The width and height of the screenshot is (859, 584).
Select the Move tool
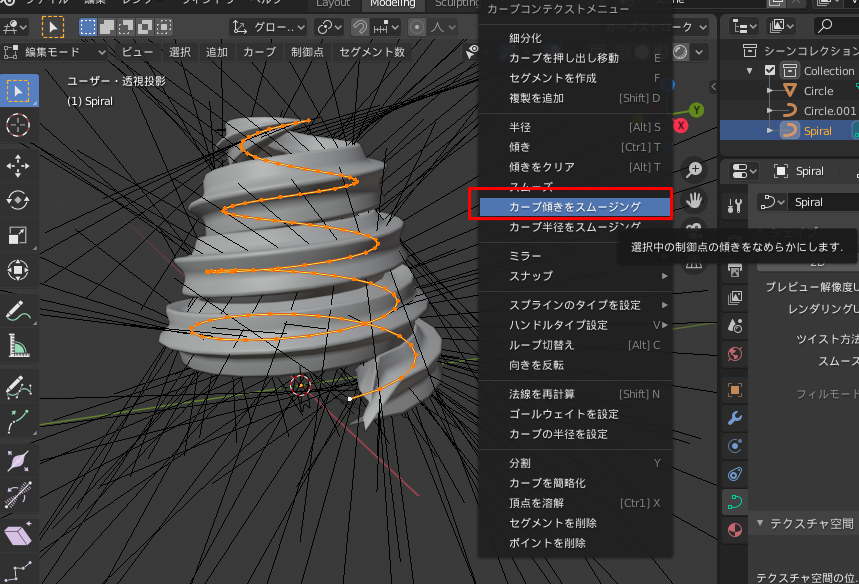coord(18,165)
